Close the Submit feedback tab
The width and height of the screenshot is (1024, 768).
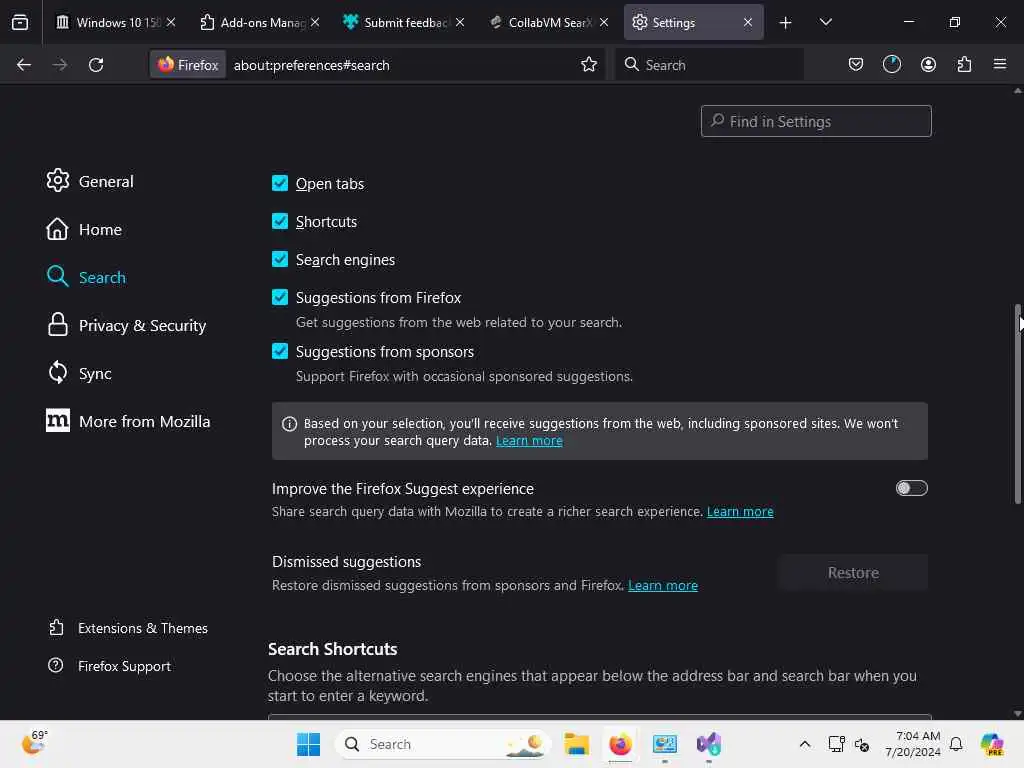[460, 23]
